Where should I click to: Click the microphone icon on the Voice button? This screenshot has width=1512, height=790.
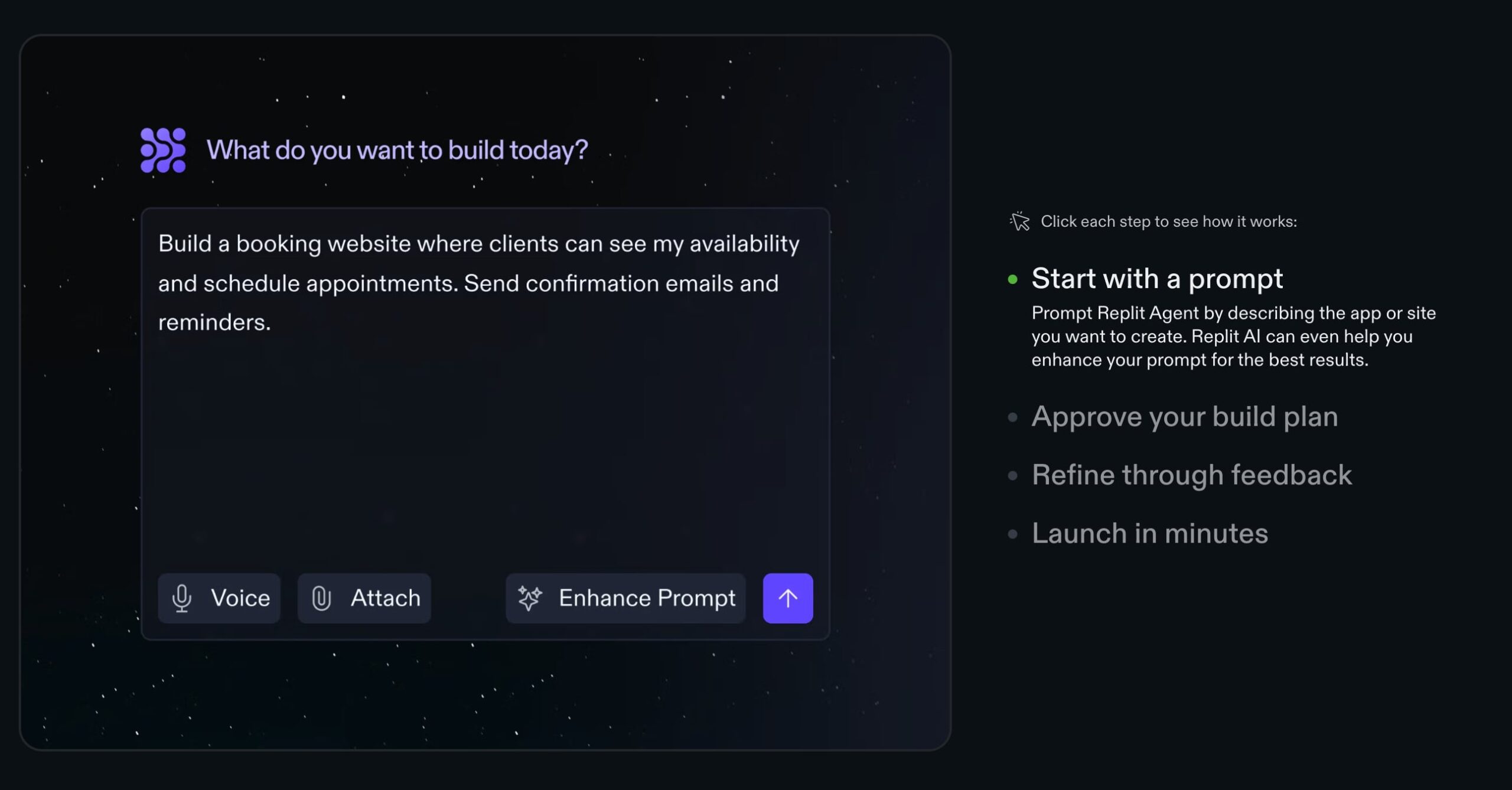(x=183, y=598)
